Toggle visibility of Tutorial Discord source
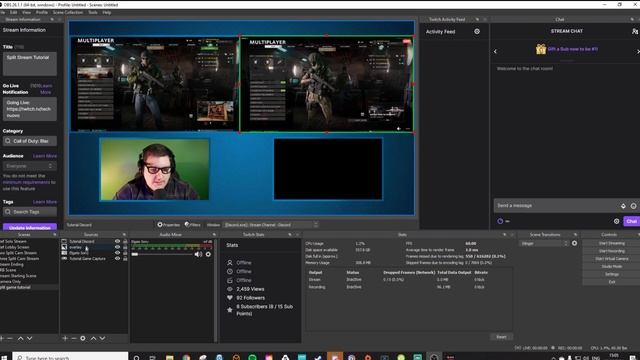The width and height of the screenshot is (640, 360). [117, 241]
